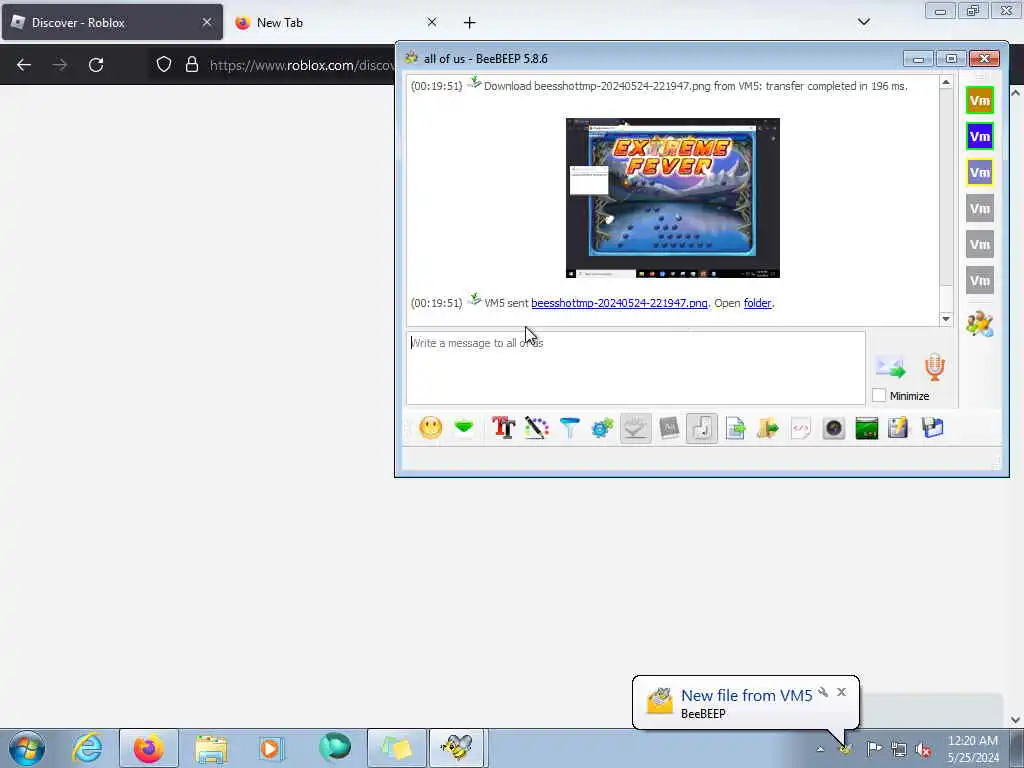The width and height of the screenshot is (1024, 768).
Task: Click the site security padlock icon
Action: tap(191, 65)
